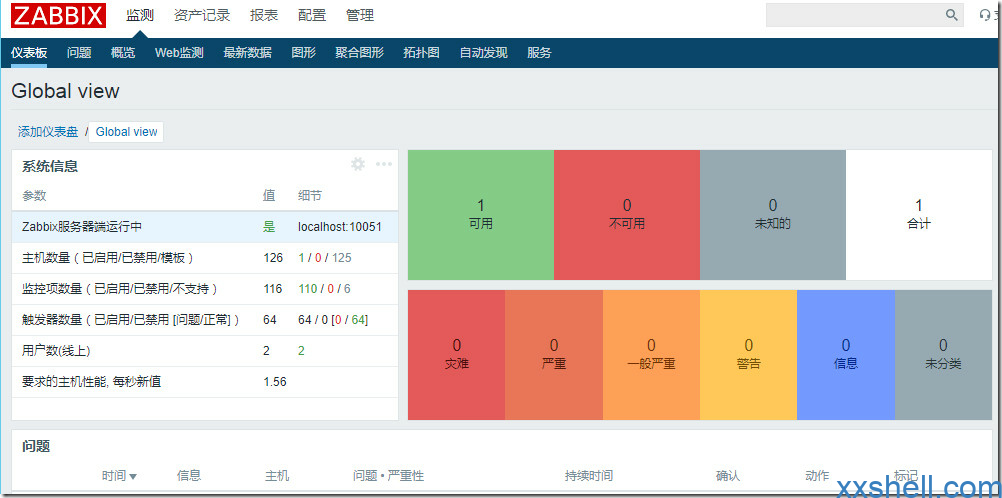Click the 问题 • 严重性 column header
This screenshot has width=1002, height=498.
(389, 476)
